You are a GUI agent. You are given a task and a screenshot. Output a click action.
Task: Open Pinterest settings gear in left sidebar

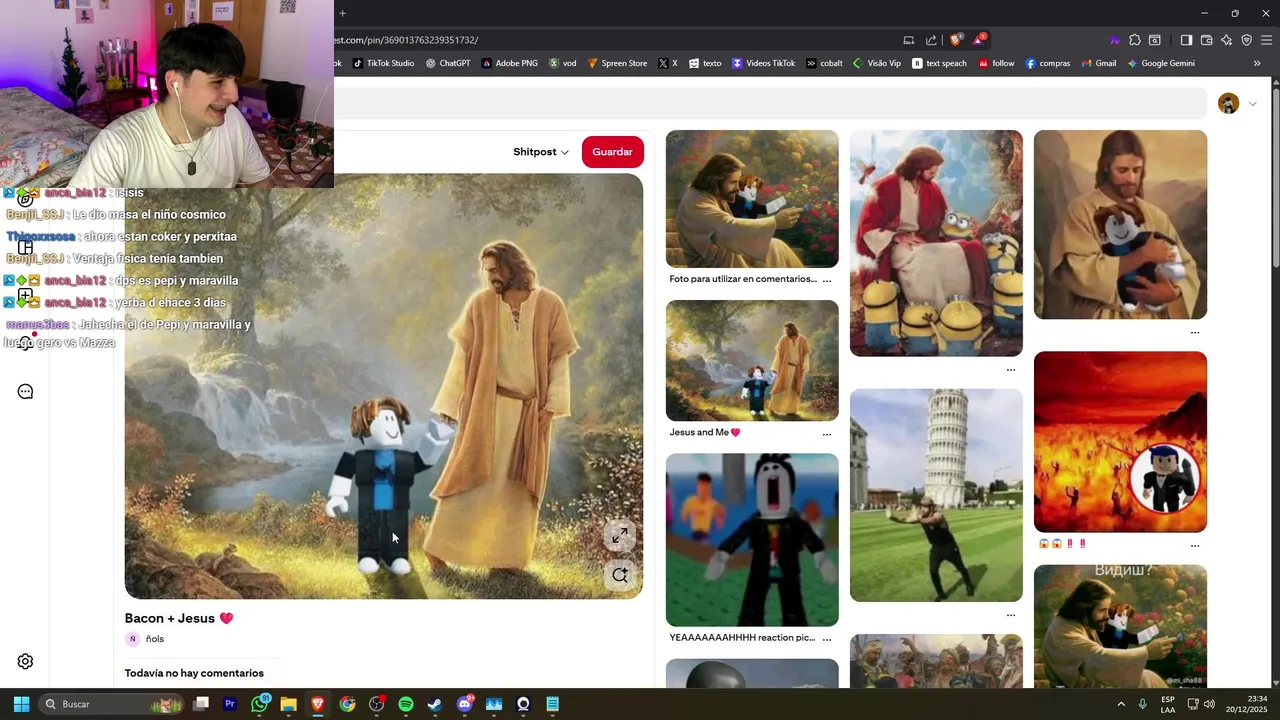pyautogui.click(x=26, y=661)
